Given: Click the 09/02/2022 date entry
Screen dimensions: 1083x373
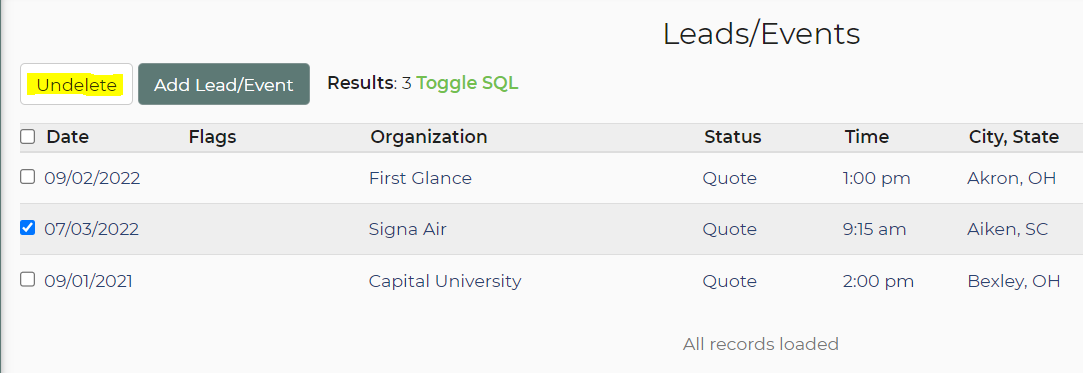Looking at the screenshot, I should pyautogui.click(x=93, y=178).
